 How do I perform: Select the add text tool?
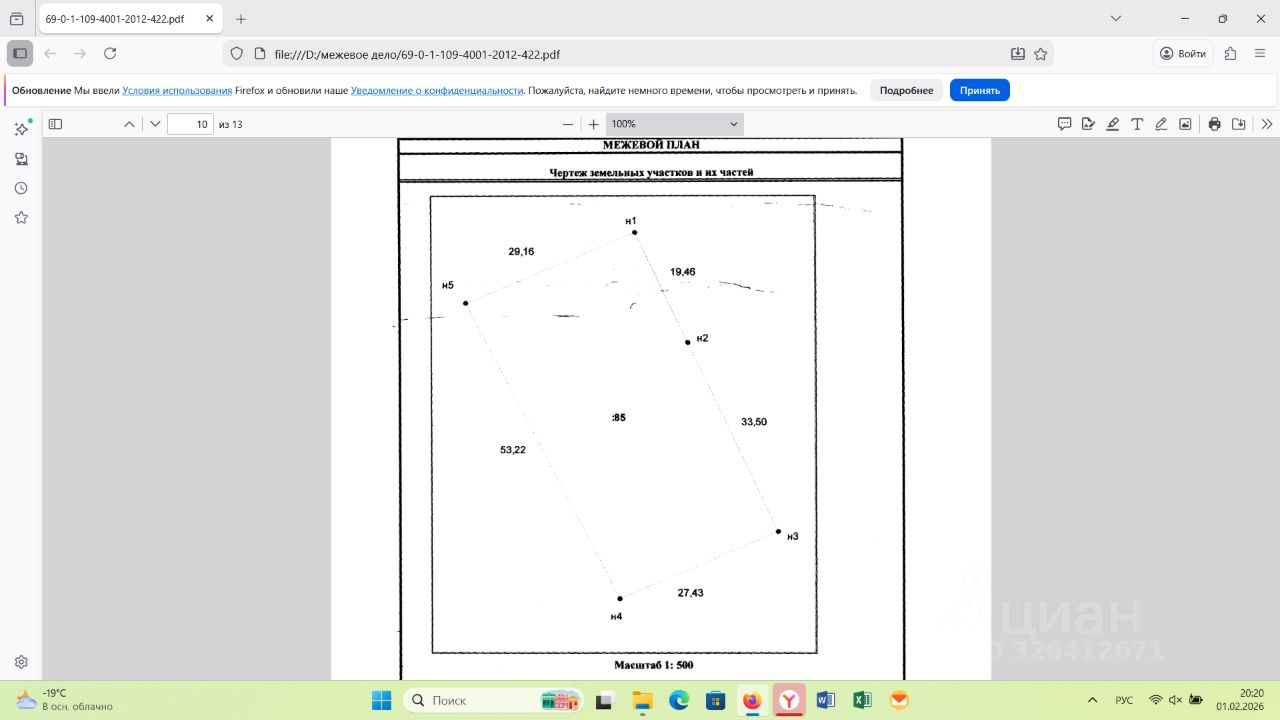1137,124
